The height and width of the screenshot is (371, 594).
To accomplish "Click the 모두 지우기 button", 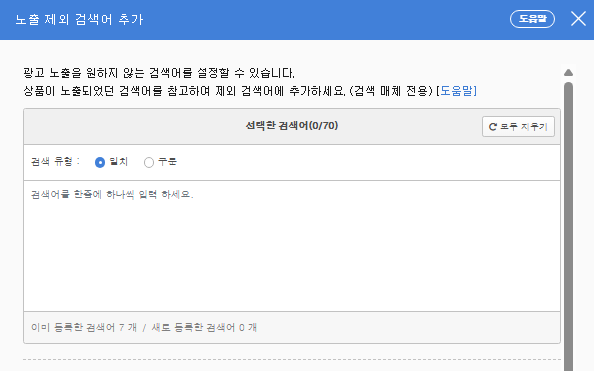I will pos(518,127).
